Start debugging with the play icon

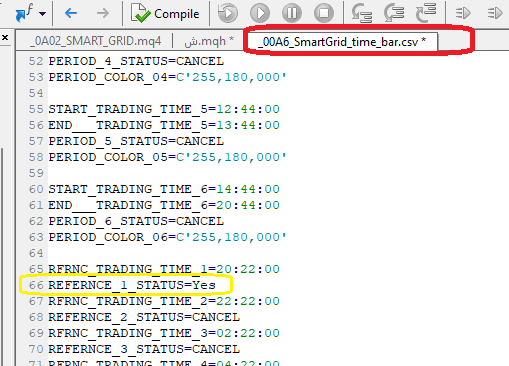point(260,13)
